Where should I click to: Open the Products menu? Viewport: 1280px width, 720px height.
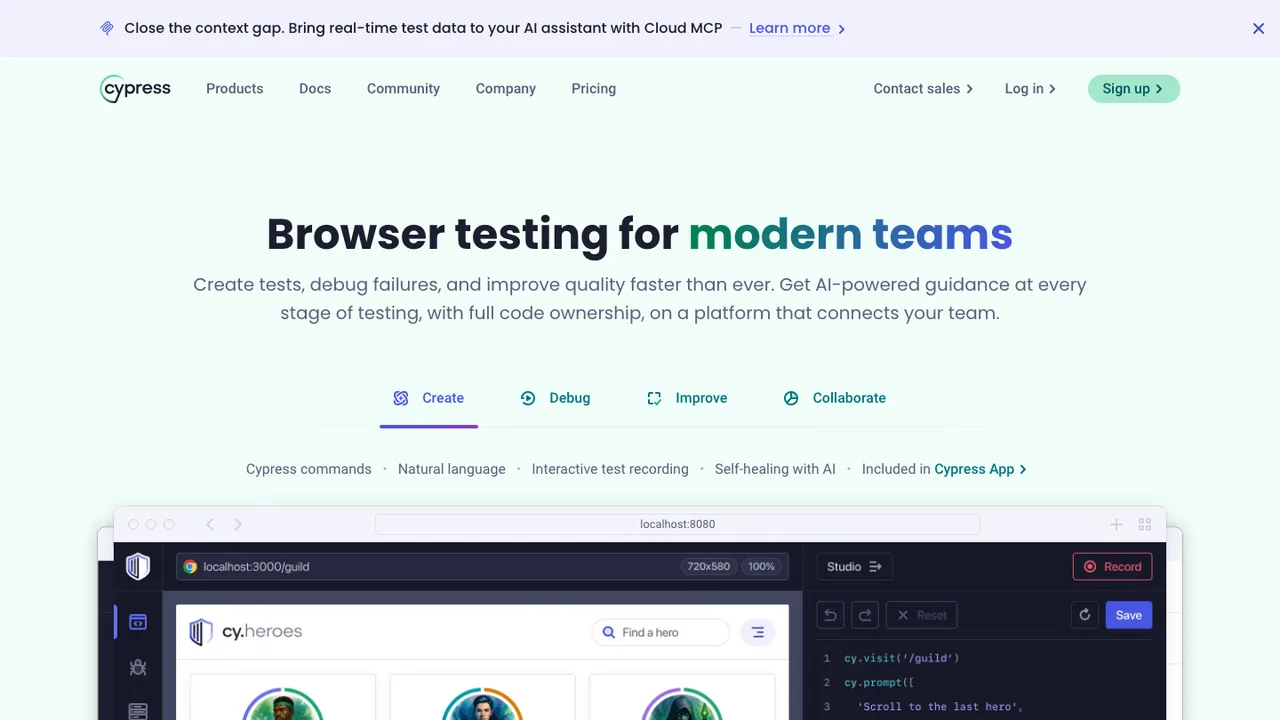[234, 89]
